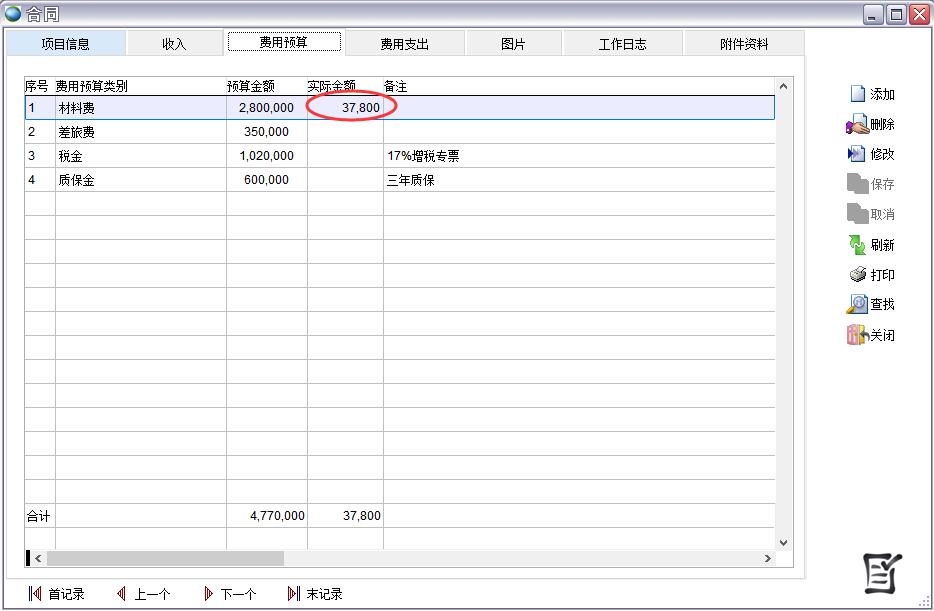Click the Close (关闭) door icon
The image size is (934, 611).
857,335
